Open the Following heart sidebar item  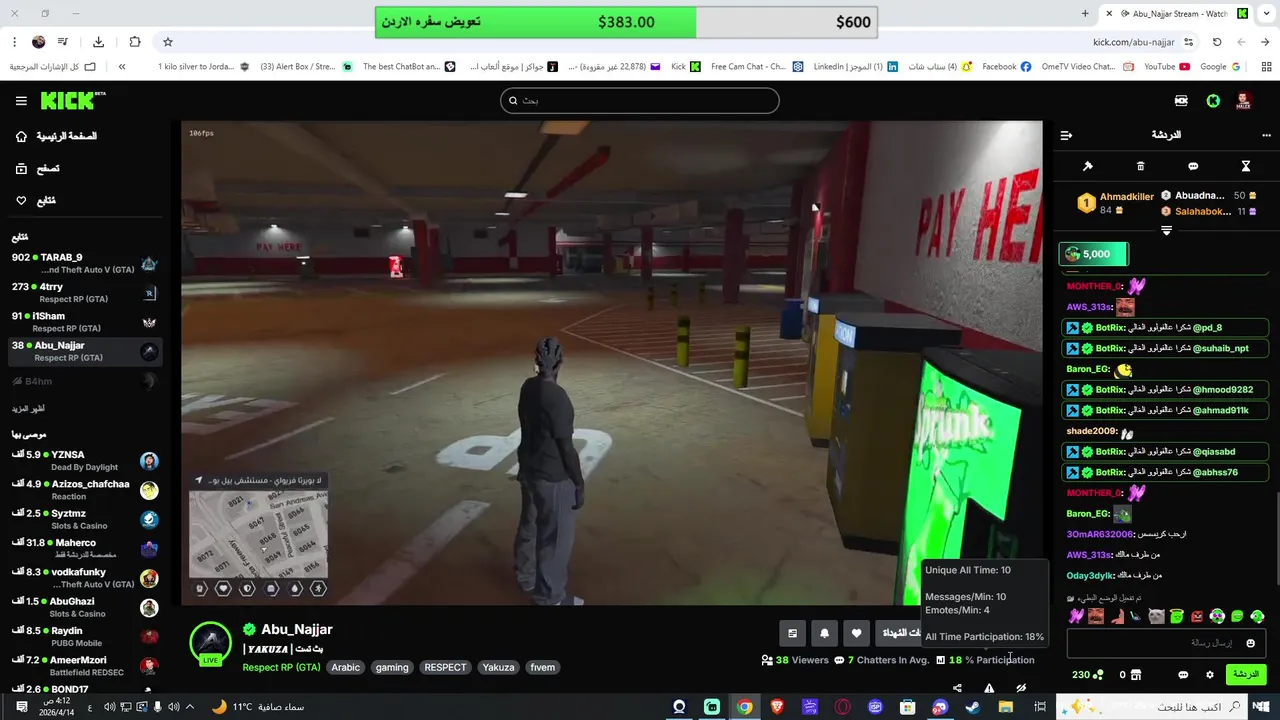pyautogui.click(x=35, y=201)
